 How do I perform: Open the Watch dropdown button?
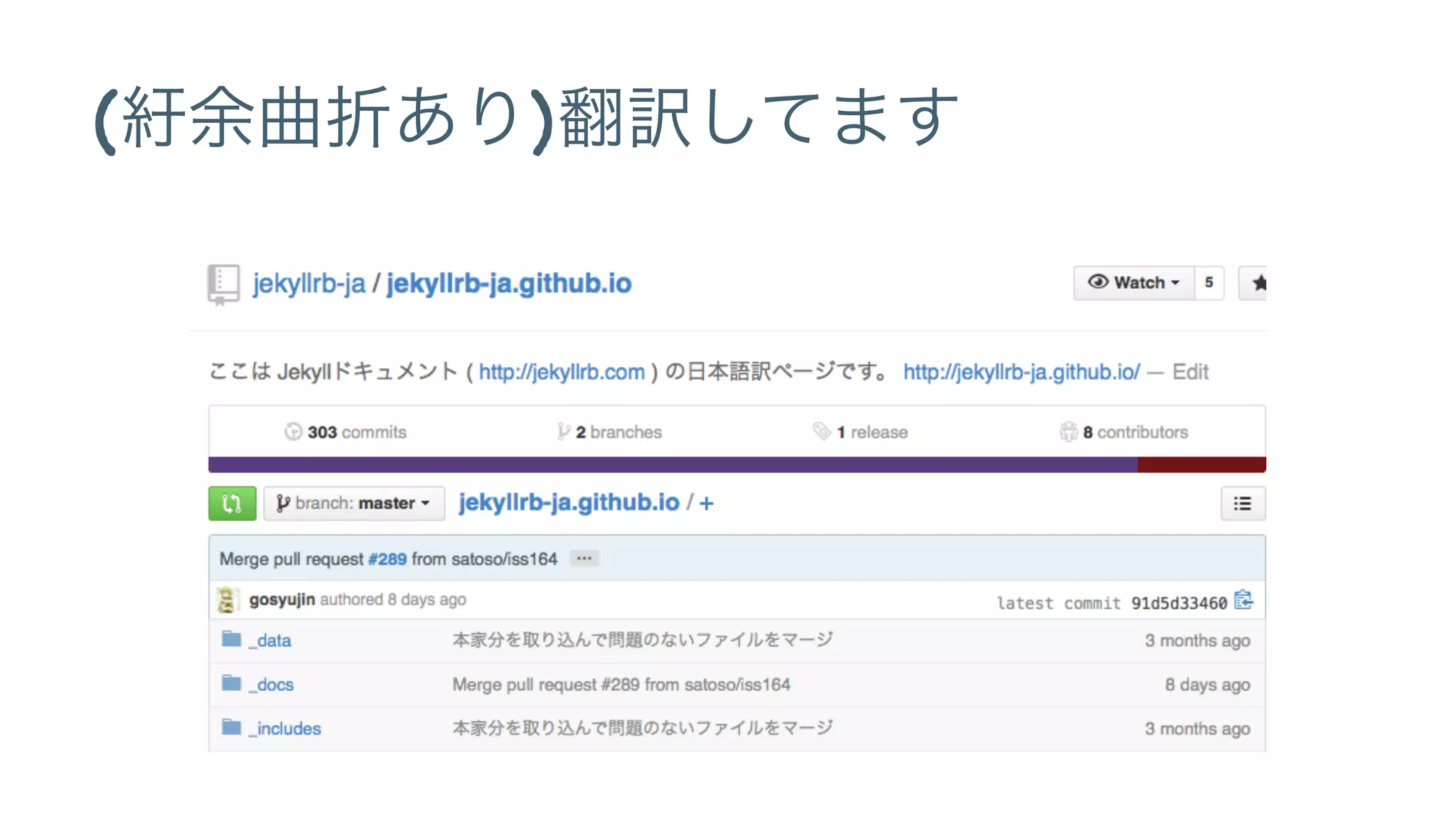1134,283
